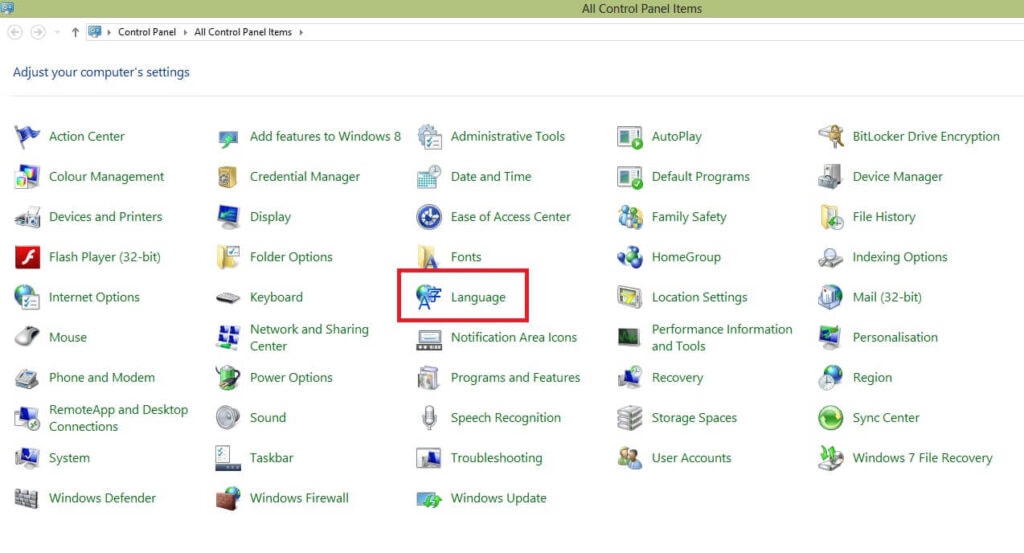Click the Date and Time calendar icon
1024x553 pixels.
point(429,177)
